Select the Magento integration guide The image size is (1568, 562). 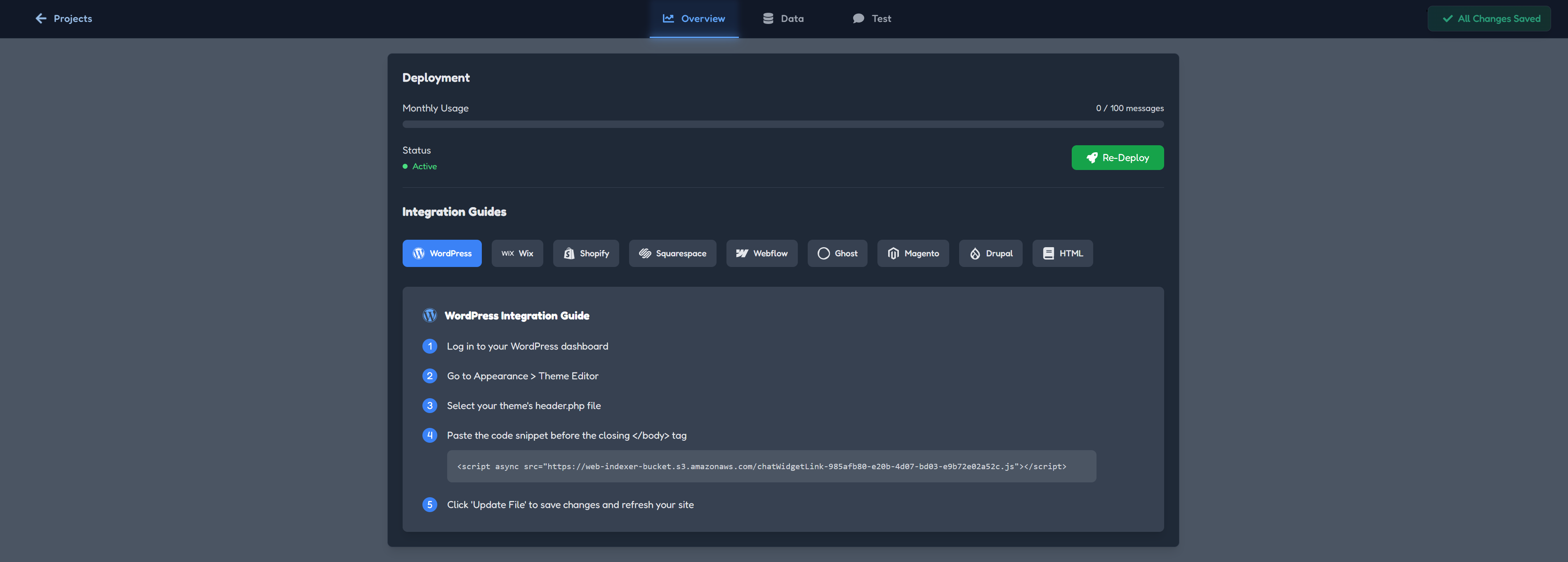tap(913, 253)
